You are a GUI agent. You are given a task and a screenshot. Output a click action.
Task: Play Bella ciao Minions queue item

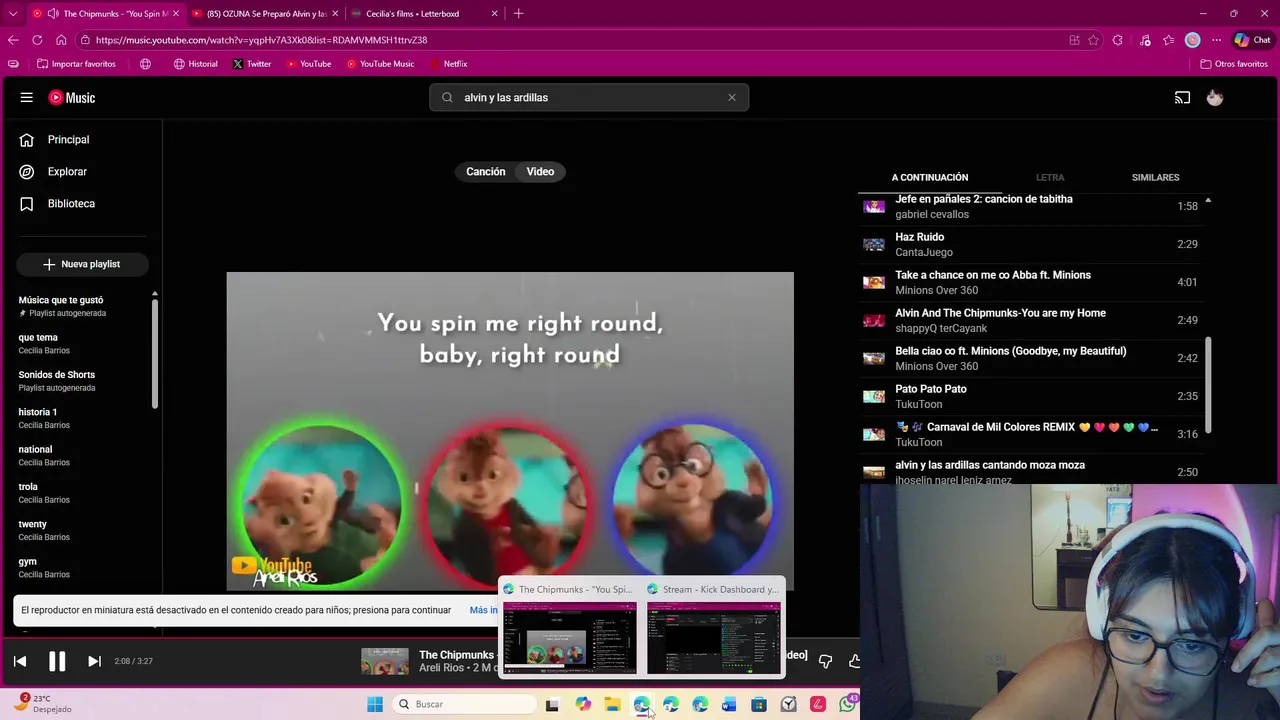[x=1030, y=358]
